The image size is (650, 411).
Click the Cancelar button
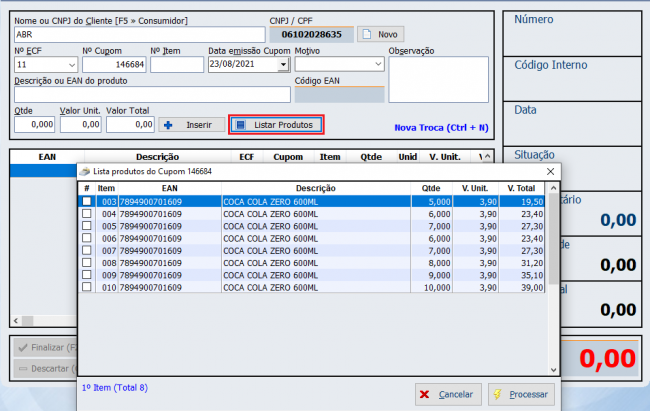[x=448, y=394]
